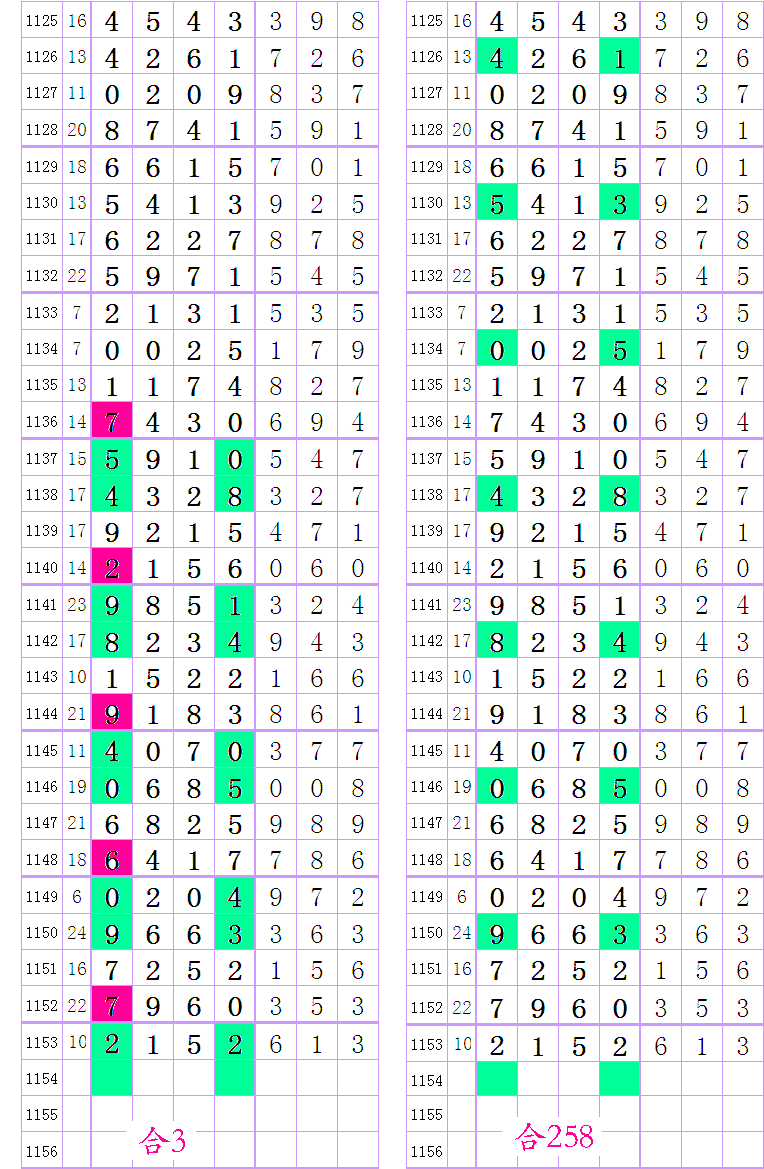764x1169 pixels.
Task: Click sum value 23 in right row 1141
Action: [x=462, y=605]
